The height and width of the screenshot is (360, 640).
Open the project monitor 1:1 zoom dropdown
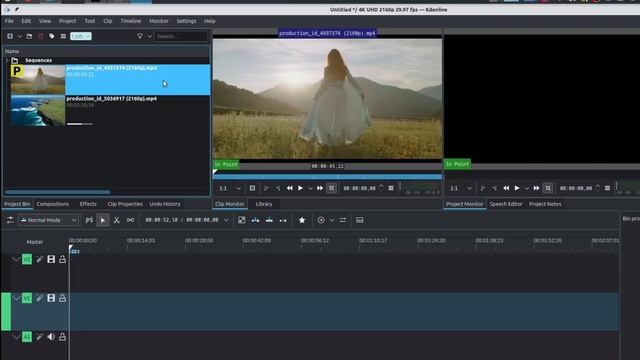click(x=461, y=188)
